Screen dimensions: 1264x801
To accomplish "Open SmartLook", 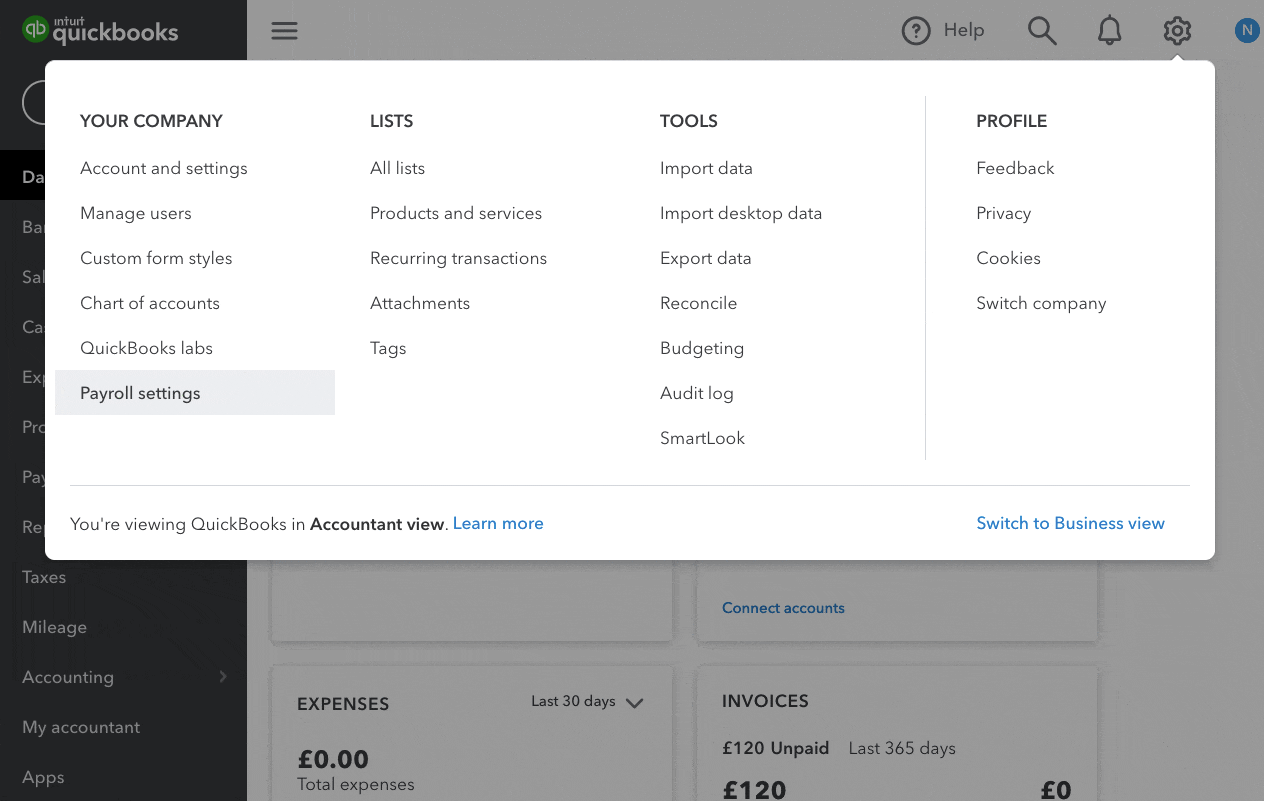I will click(x=703, y=438).
